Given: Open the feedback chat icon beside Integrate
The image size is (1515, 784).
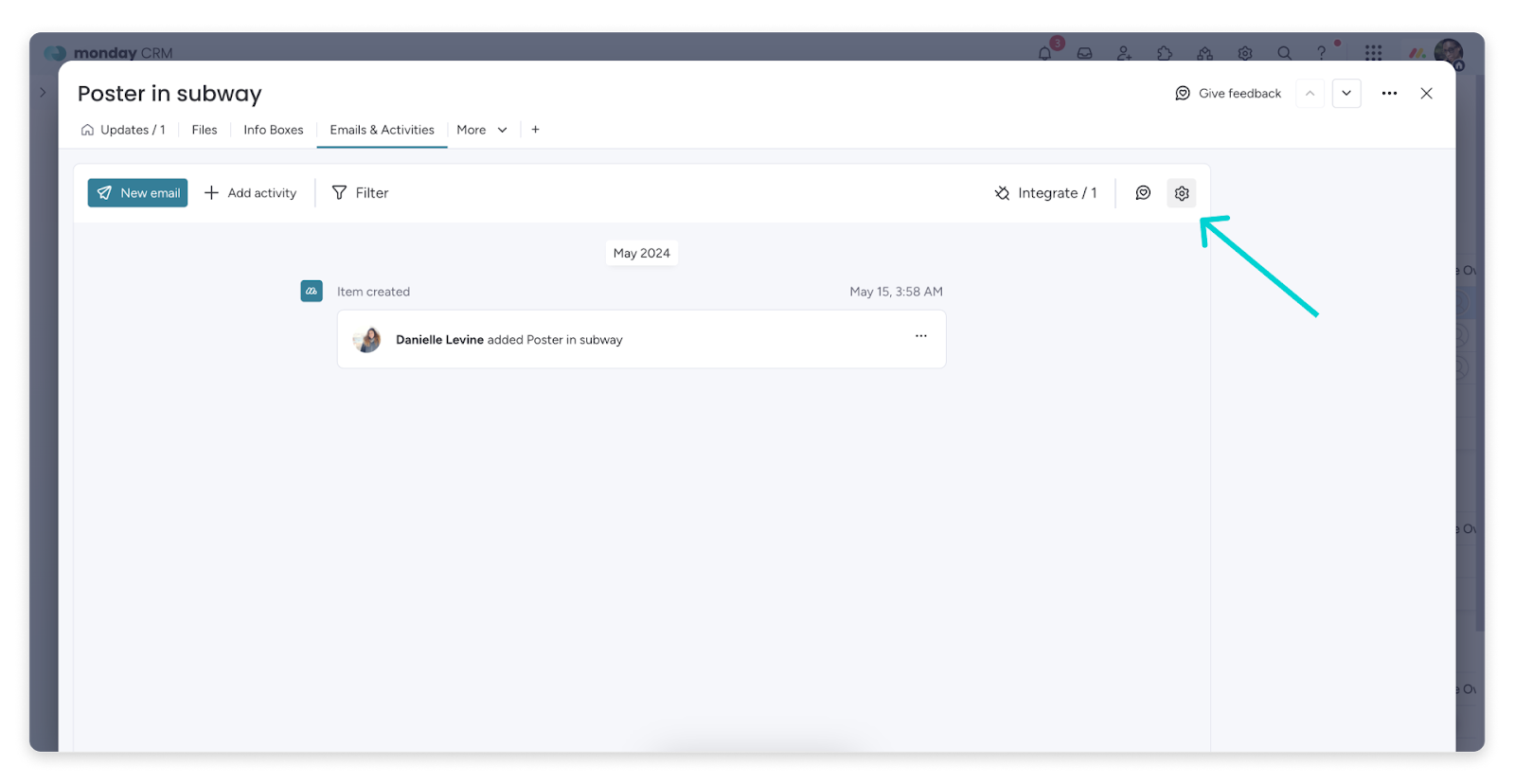Looking at the screenshot, I should point(1143,193).
